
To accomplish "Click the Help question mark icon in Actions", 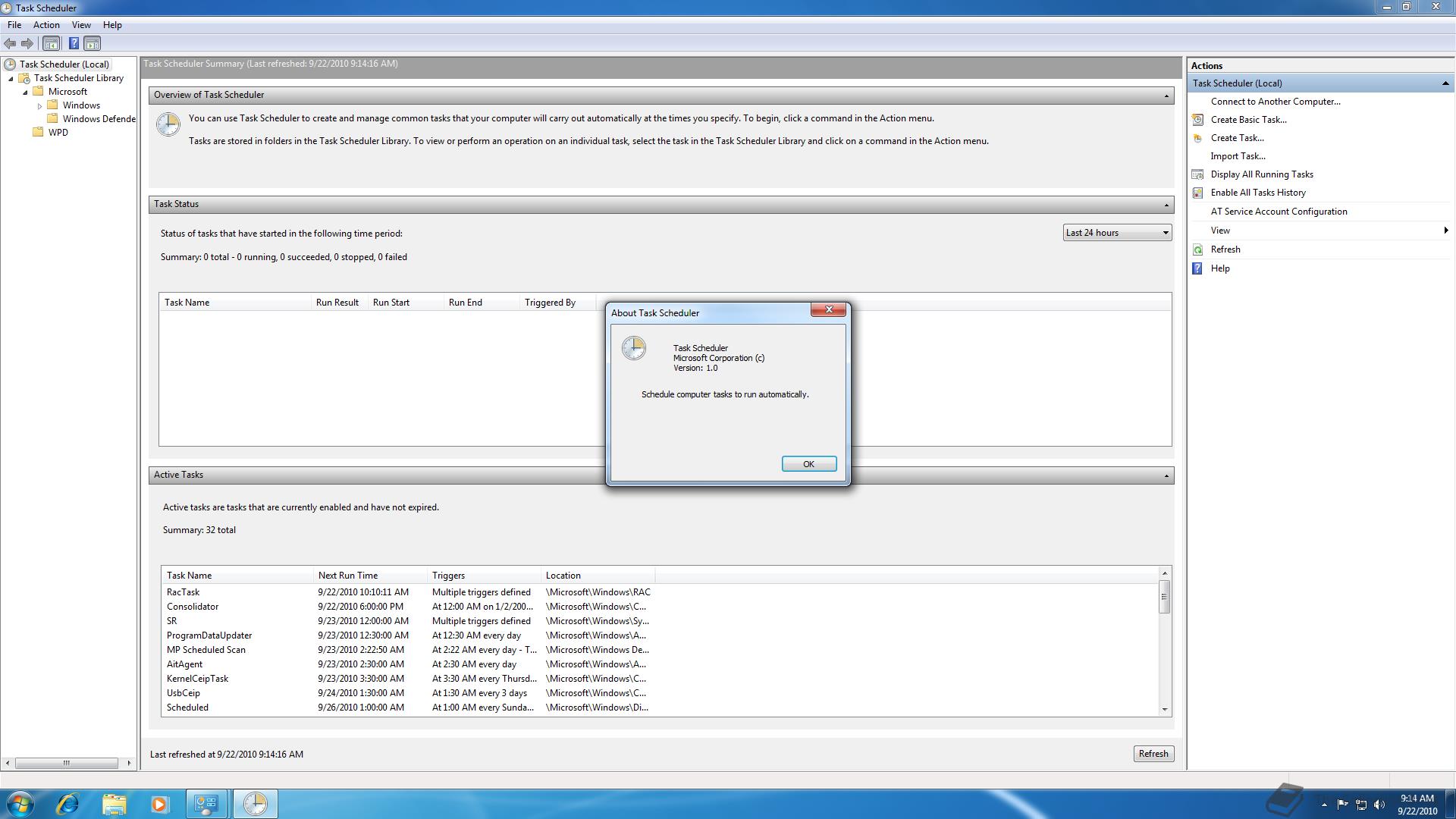I will [x=1197, y=268].
